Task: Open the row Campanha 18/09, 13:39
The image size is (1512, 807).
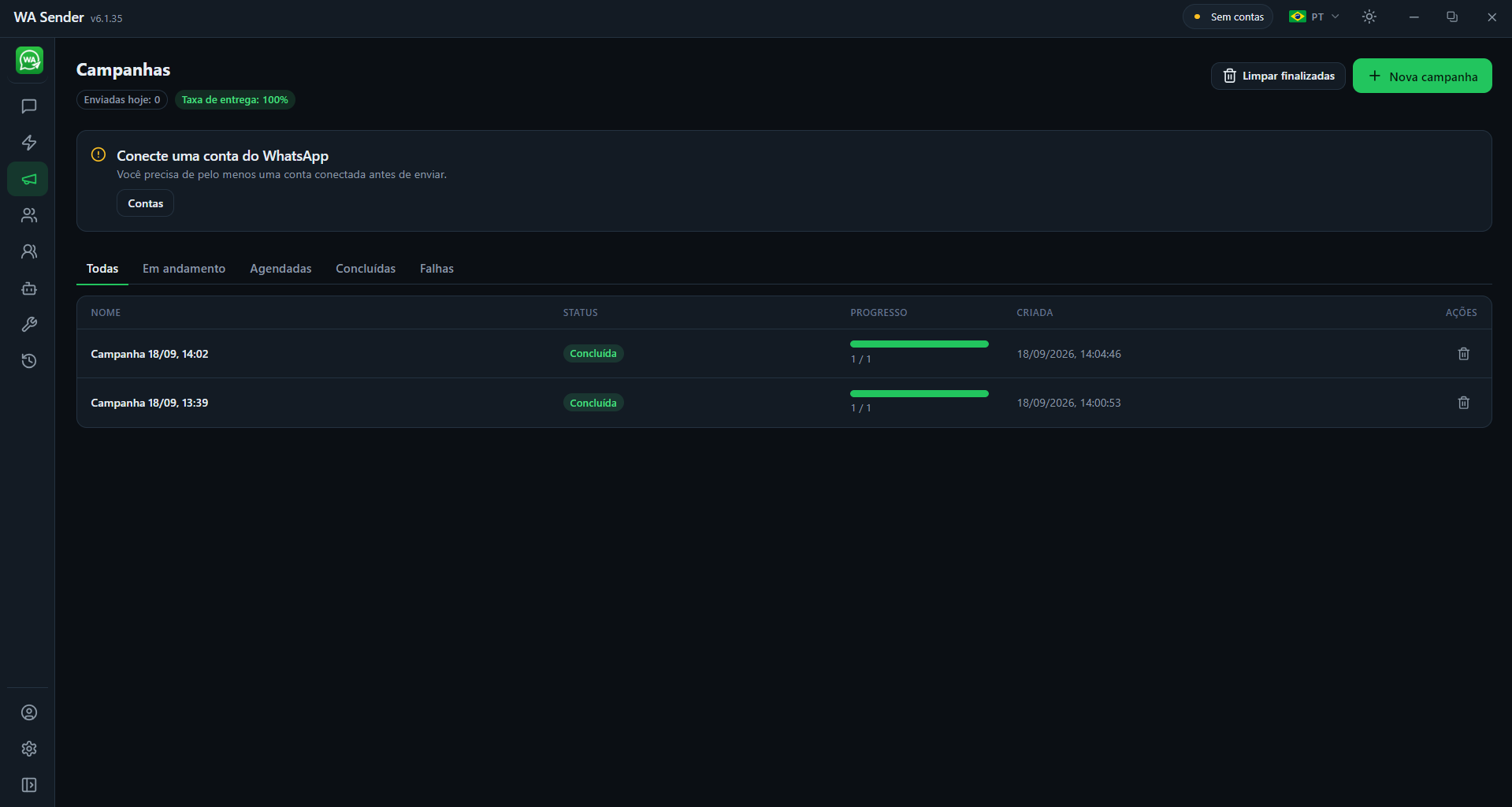Action: coord(784,403)
